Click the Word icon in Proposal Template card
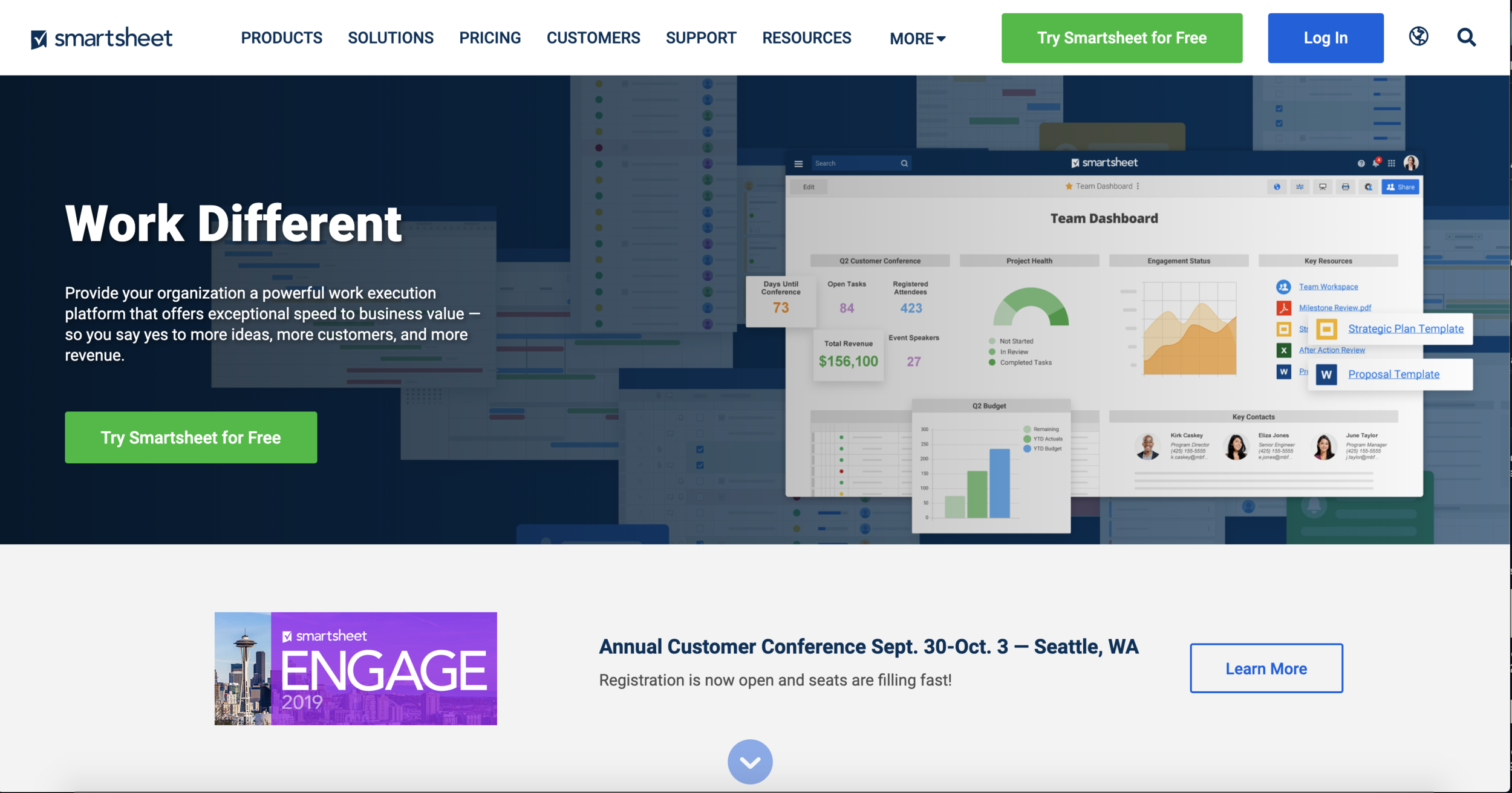 (x=1326, y=374)
